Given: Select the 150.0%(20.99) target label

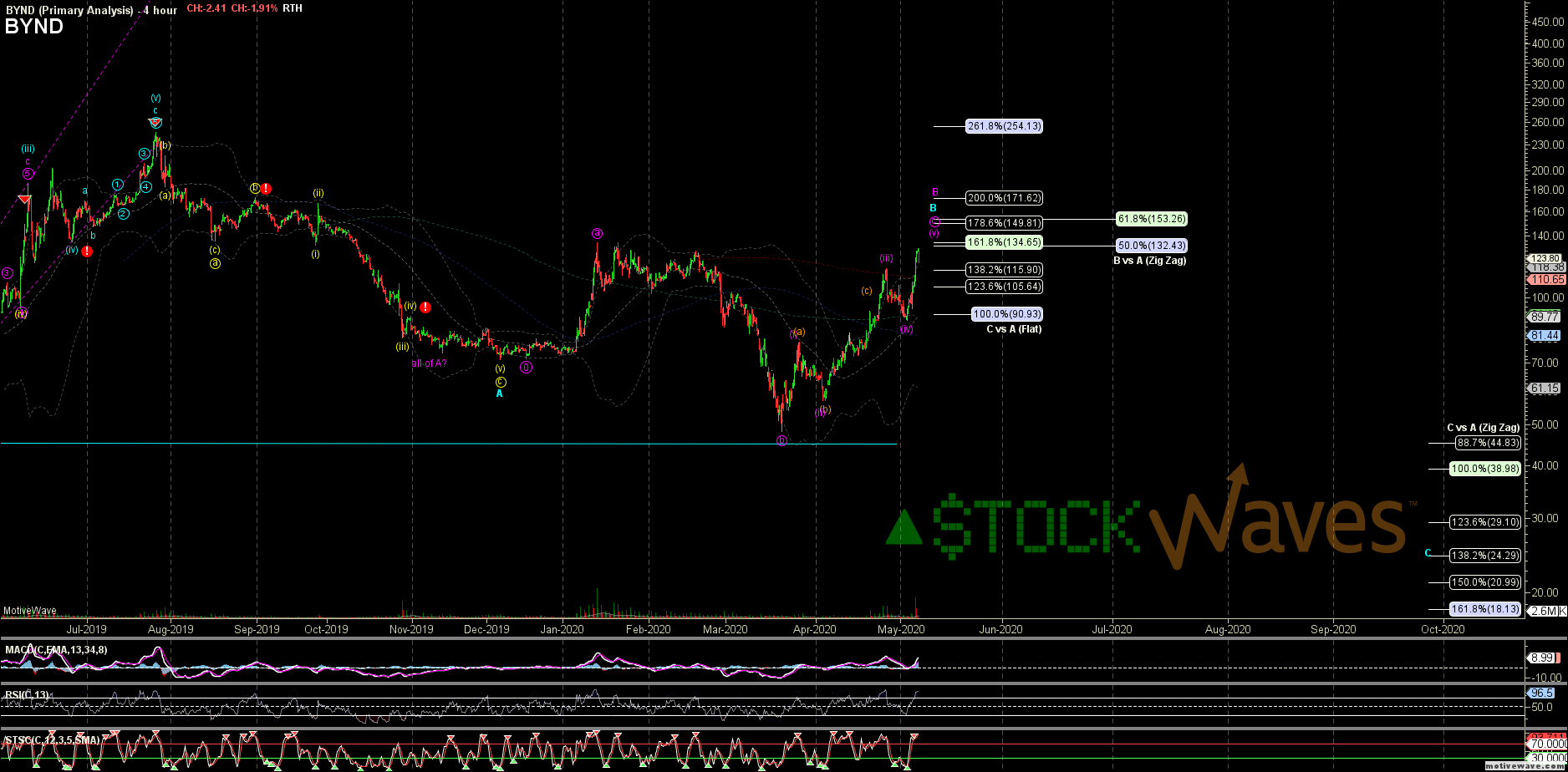Looking at the screenshot, I should 1485,582.
